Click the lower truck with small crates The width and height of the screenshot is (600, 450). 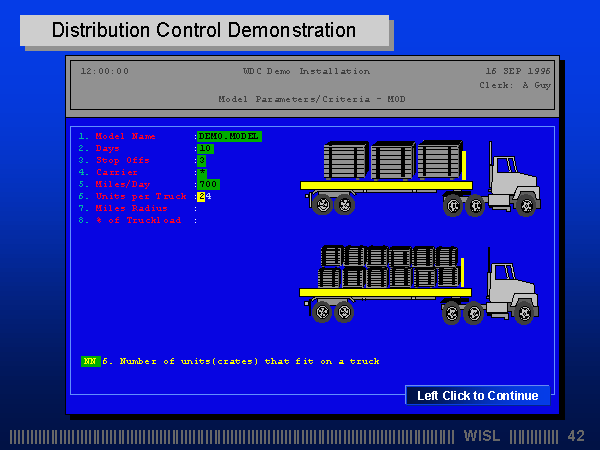click(419, 285)
